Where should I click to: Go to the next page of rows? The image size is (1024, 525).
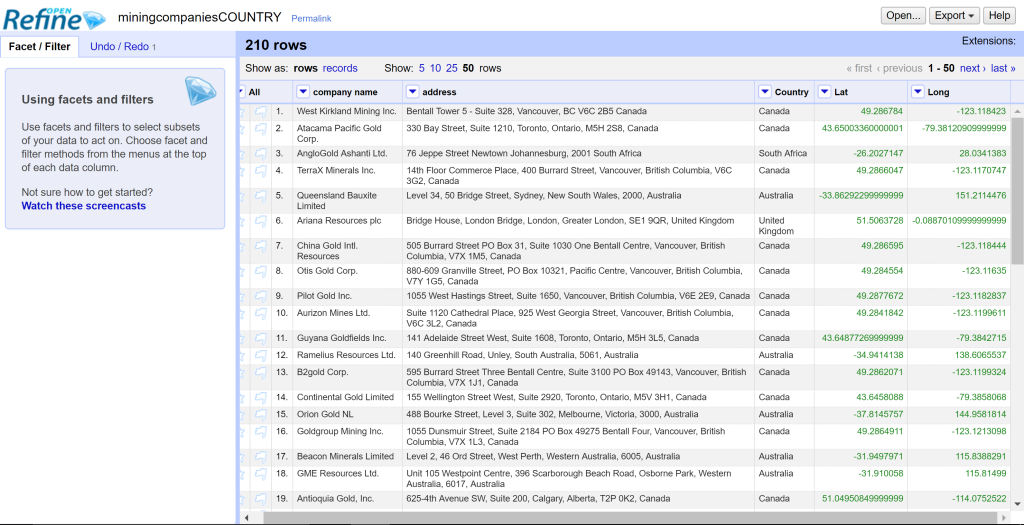tap(972, 68)
